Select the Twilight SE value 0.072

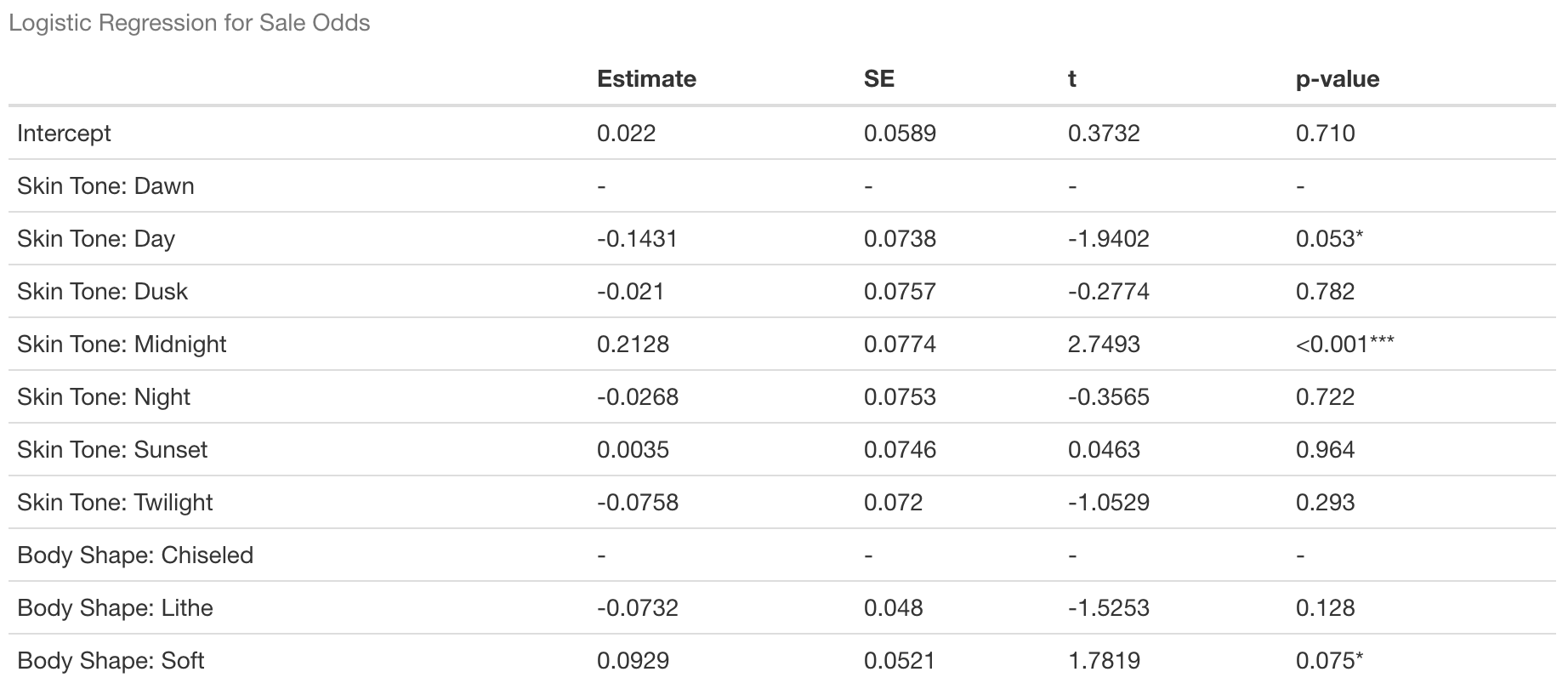(x=893, y=503)
